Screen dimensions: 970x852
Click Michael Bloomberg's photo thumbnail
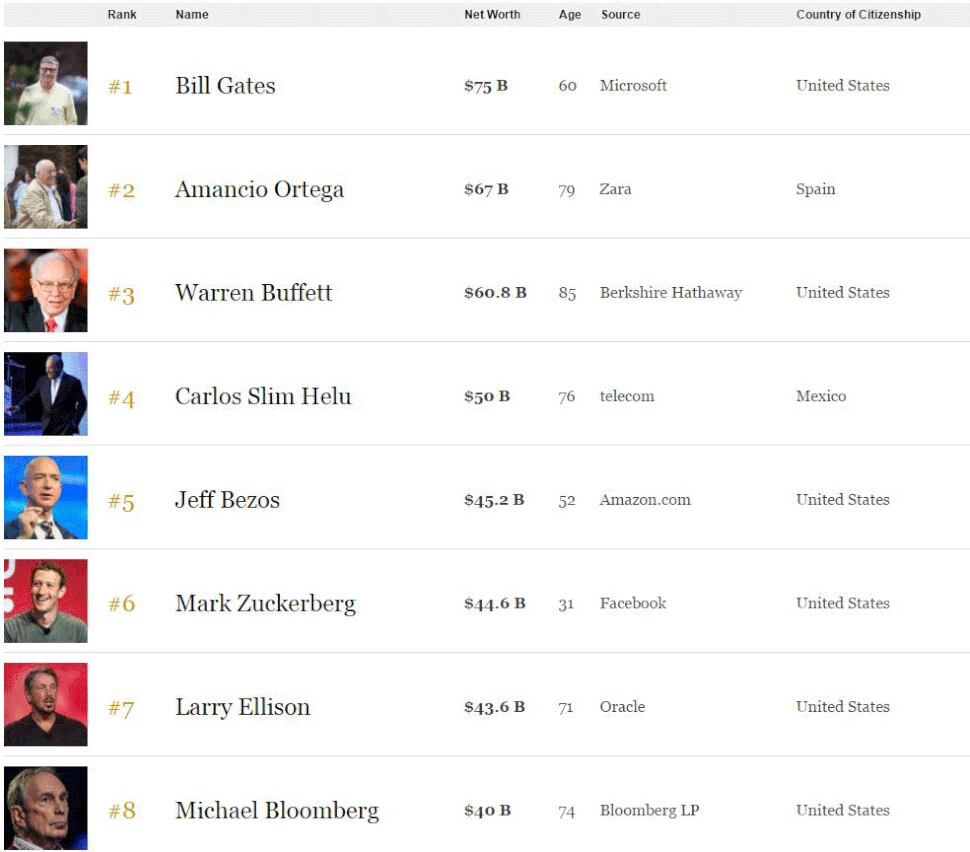[x=46, y=808]
